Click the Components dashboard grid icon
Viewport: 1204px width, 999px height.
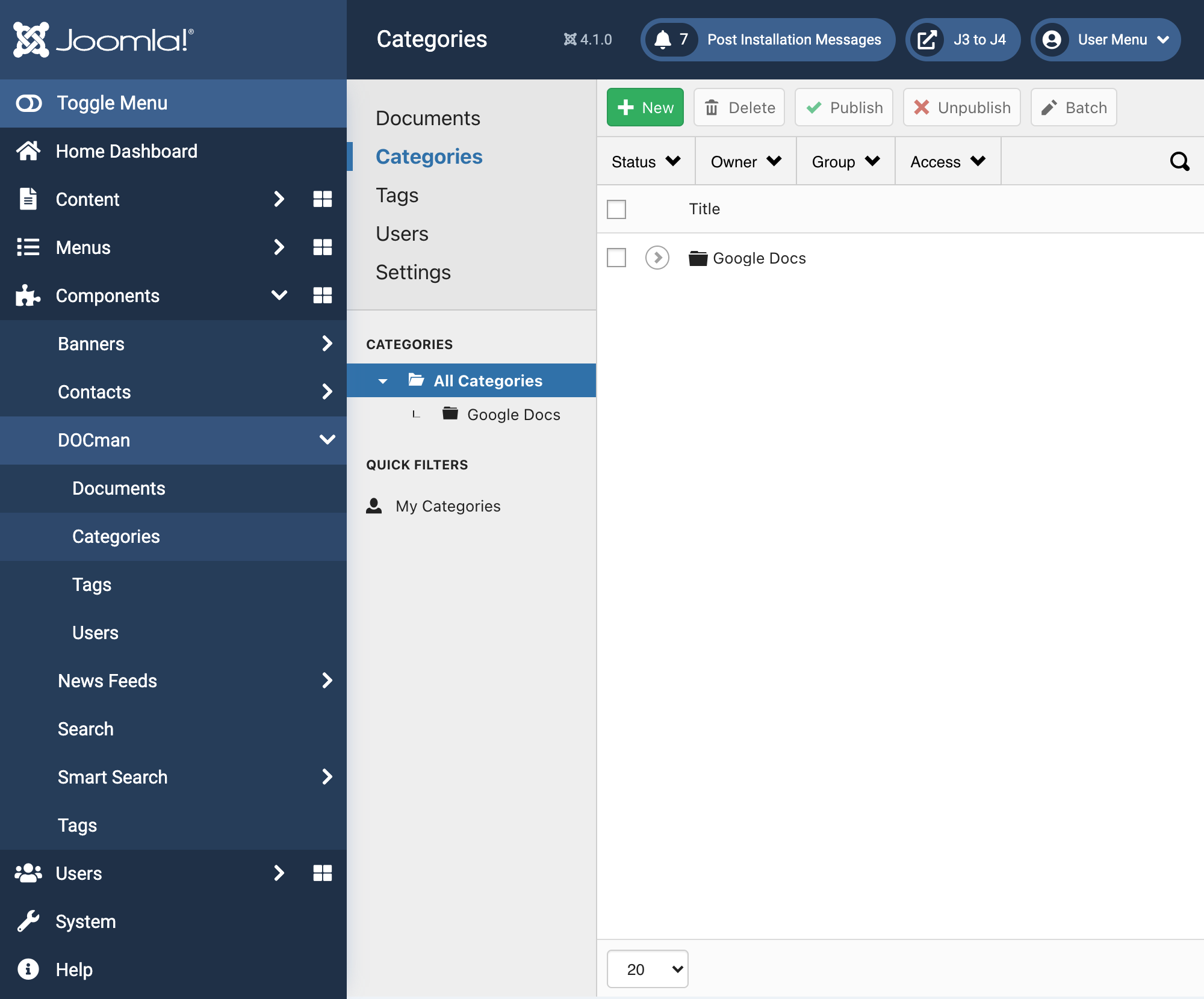click(323, 295)
